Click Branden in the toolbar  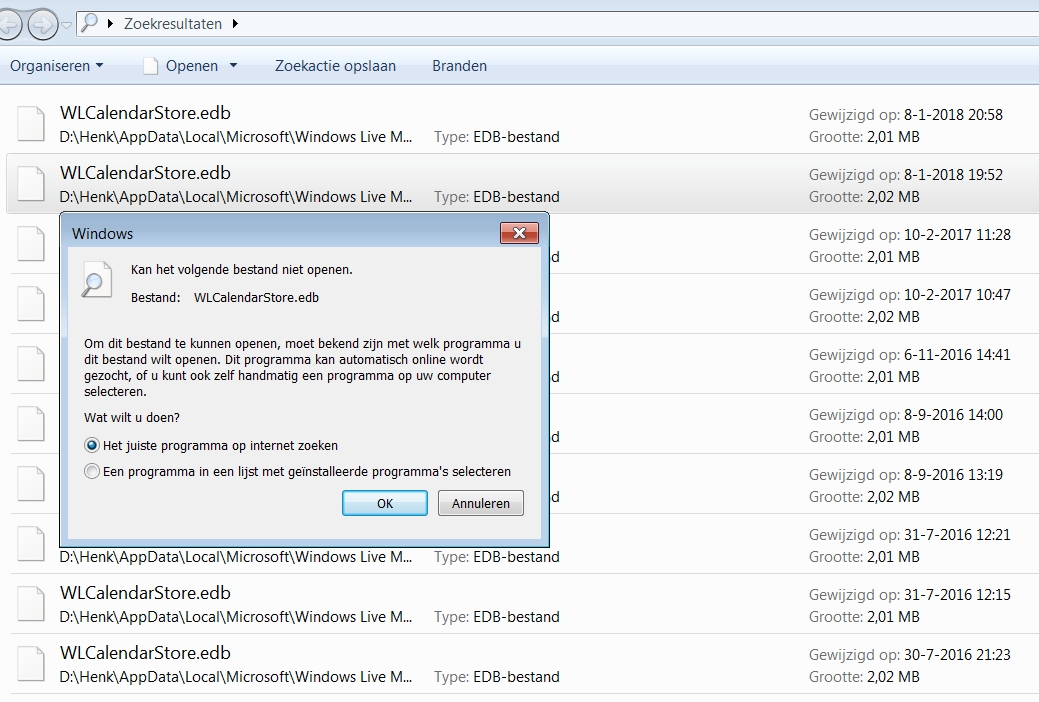[459, 66]
